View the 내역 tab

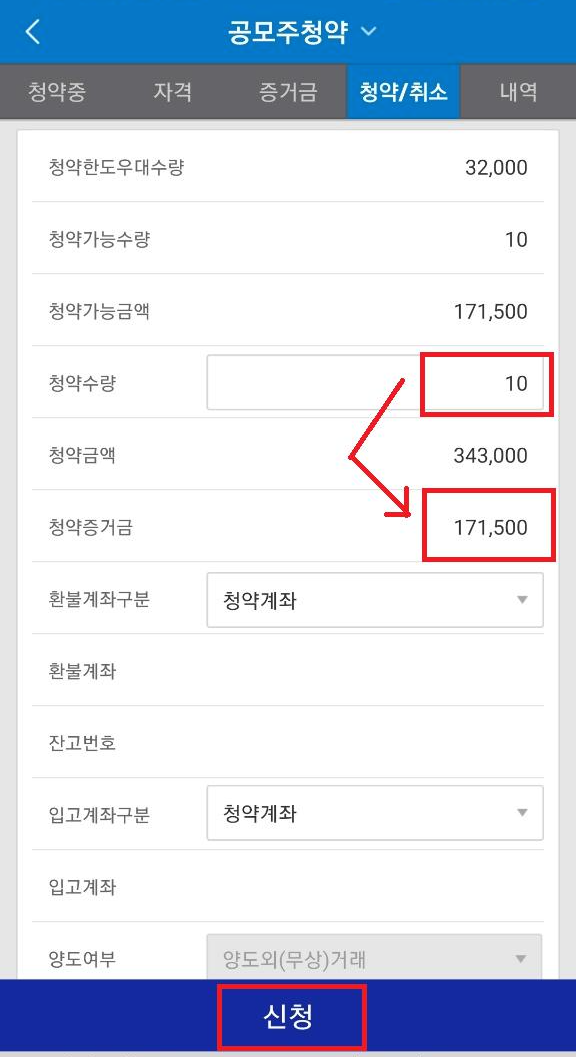(x=517, y=92)
